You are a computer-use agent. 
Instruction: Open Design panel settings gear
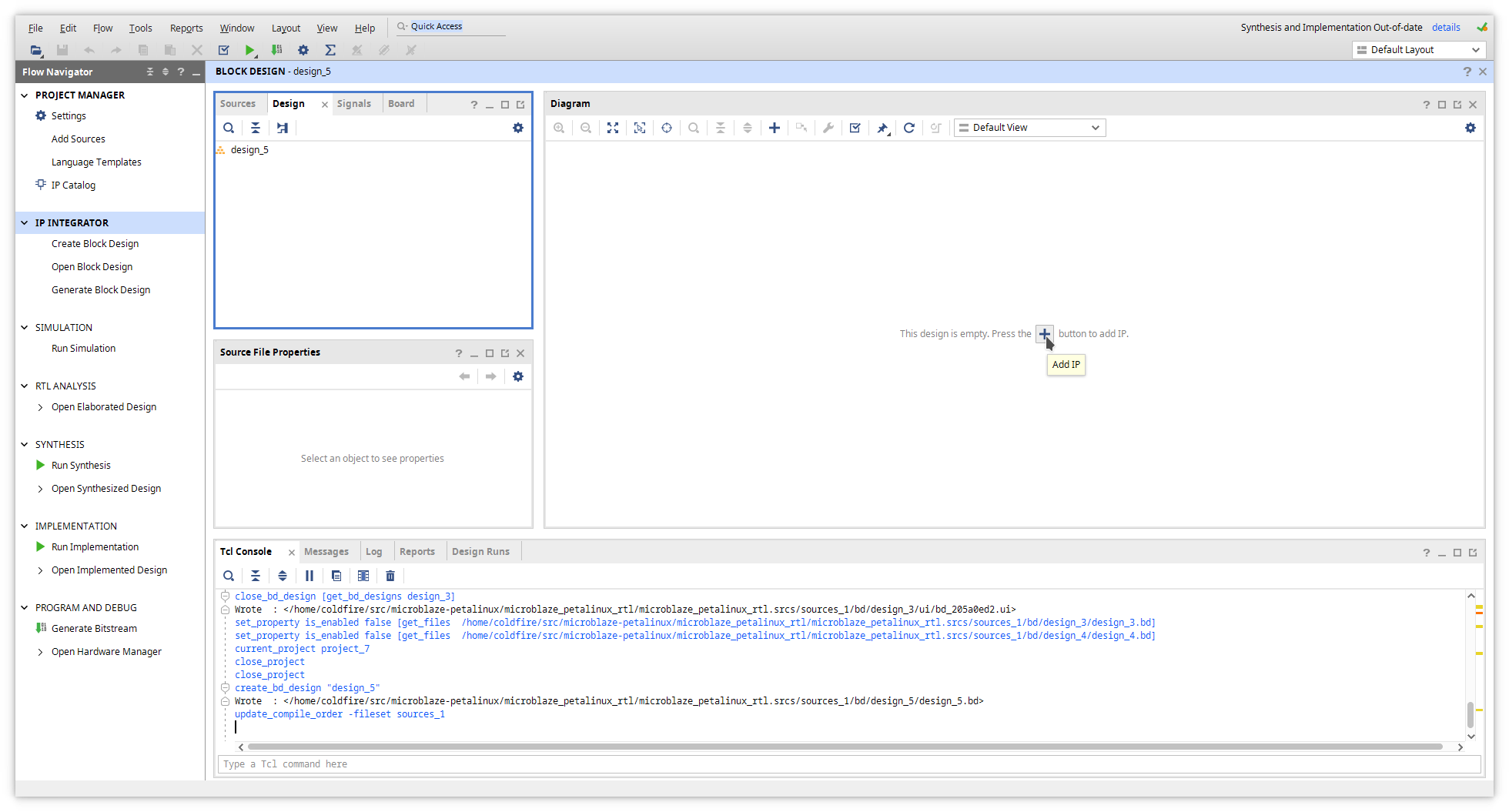518,128
